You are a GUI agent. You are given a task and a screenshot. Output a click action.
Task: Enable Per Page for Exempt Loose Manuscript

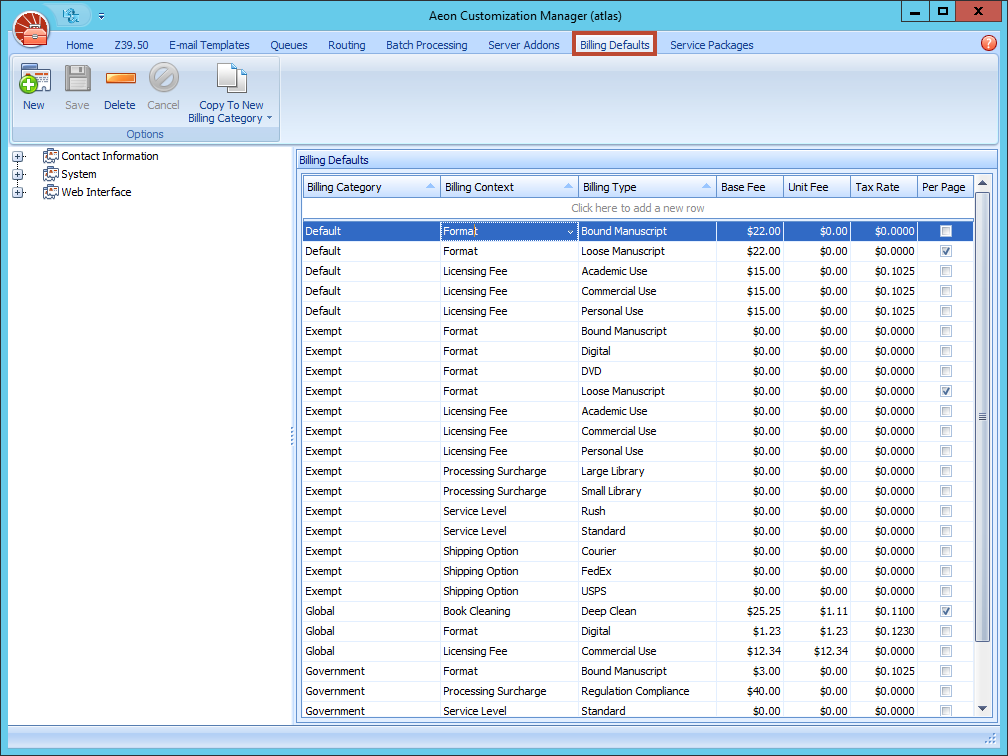click(x=945, y=391)
